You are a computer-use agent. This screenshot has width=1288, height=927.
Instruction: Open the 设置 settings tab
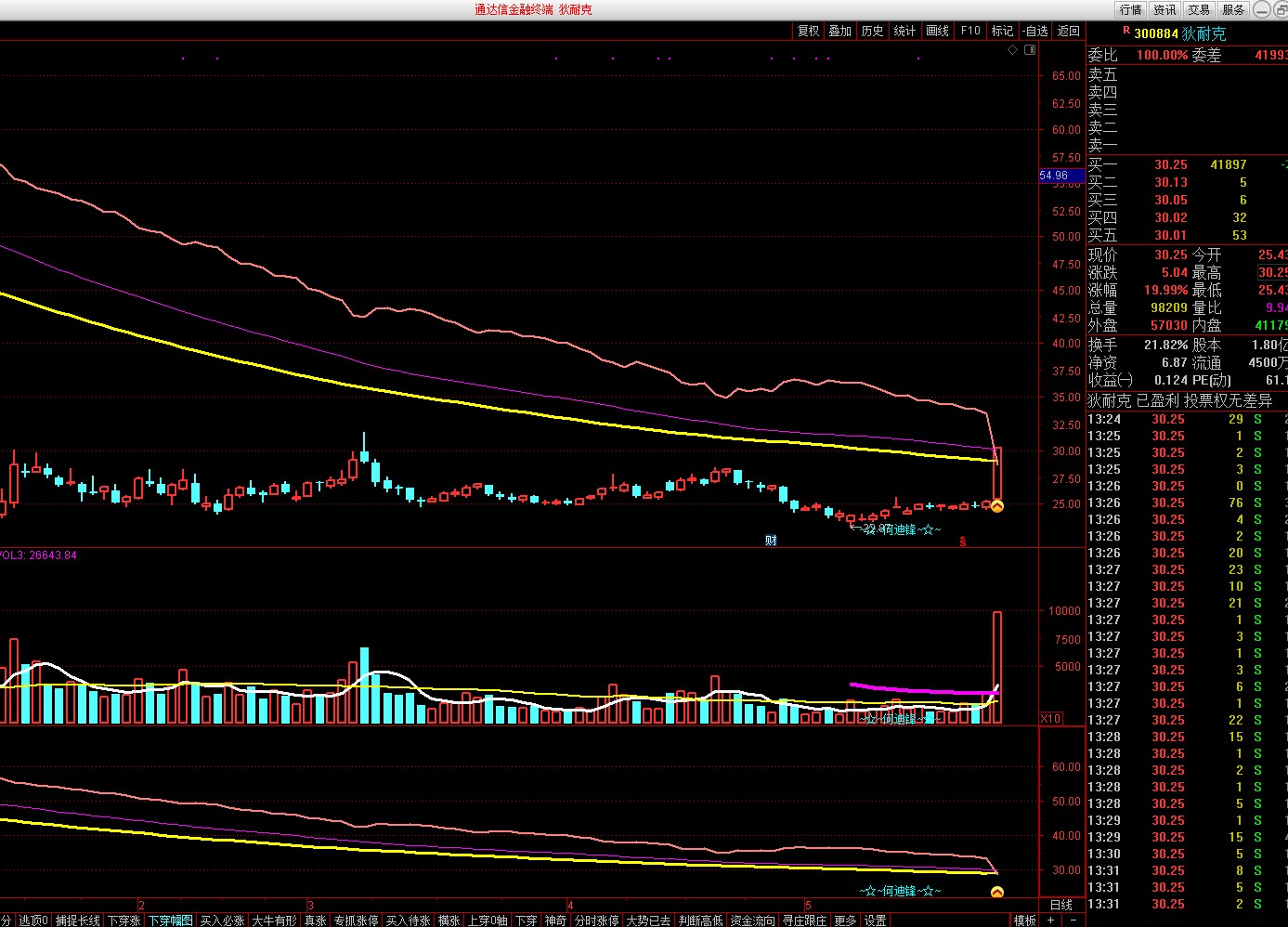click(x=876, y=920)
